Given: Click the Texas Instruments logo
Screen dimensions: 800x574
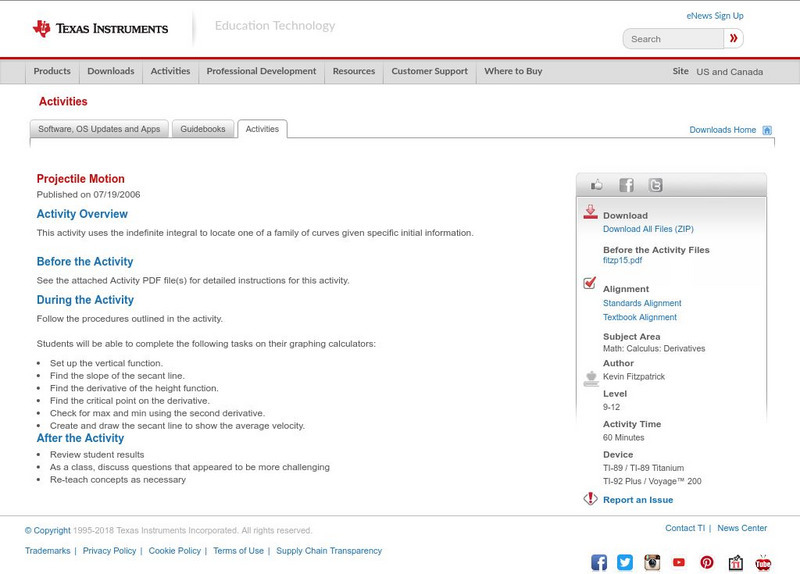Looking at the screenshot, I should click(x=100, y=29).
